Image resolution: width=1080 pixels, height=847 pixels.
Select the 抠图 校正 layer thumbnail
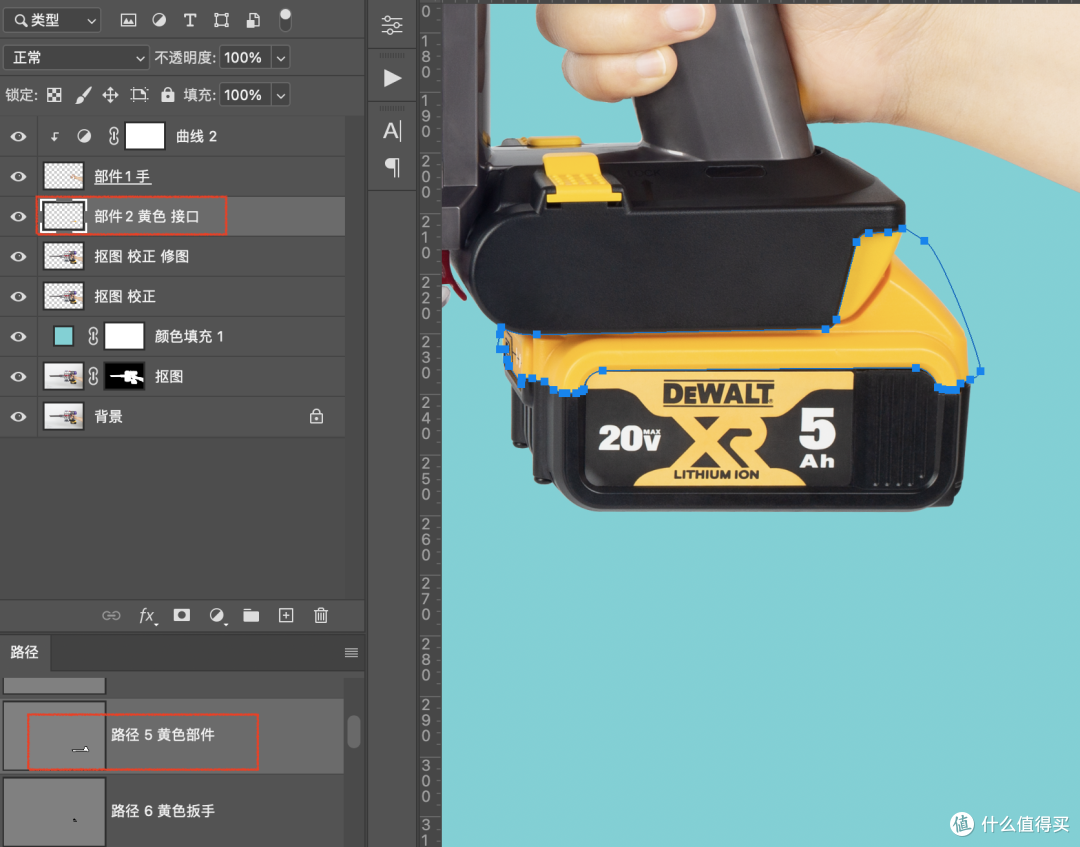63,296
